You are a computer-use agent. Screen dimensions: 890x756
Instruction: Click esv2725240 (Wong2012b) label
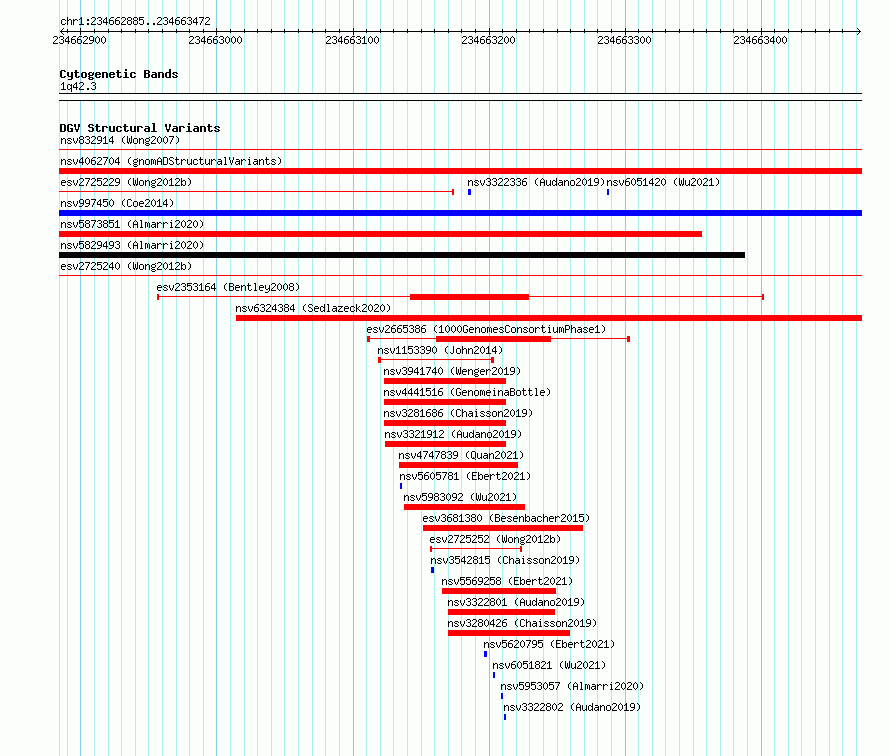[x=126, y=266]
